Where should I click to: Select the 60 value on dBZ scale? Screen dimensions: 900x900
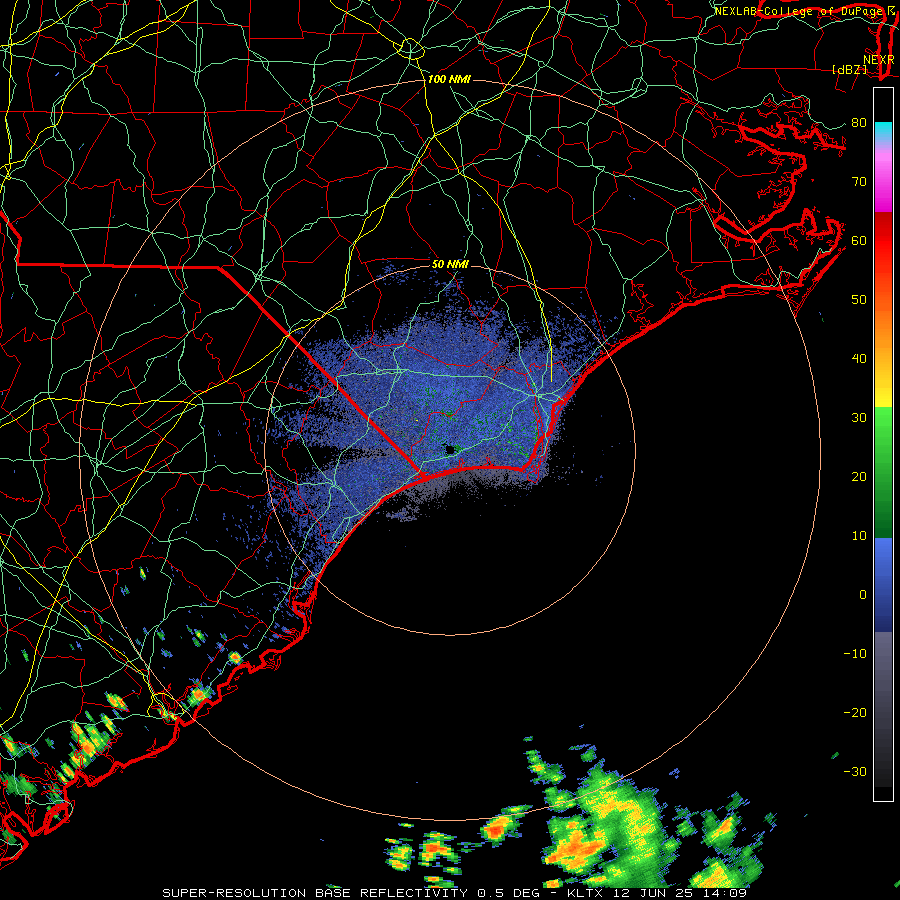coord(859,240)
